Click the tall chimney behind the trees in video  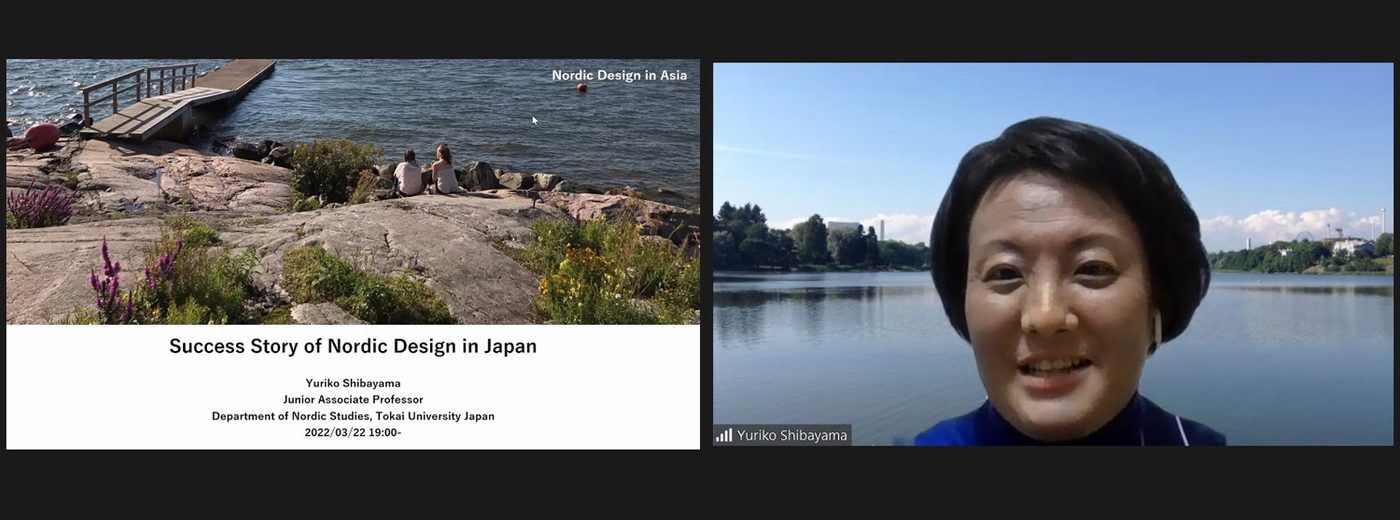[x=880, y=231]
